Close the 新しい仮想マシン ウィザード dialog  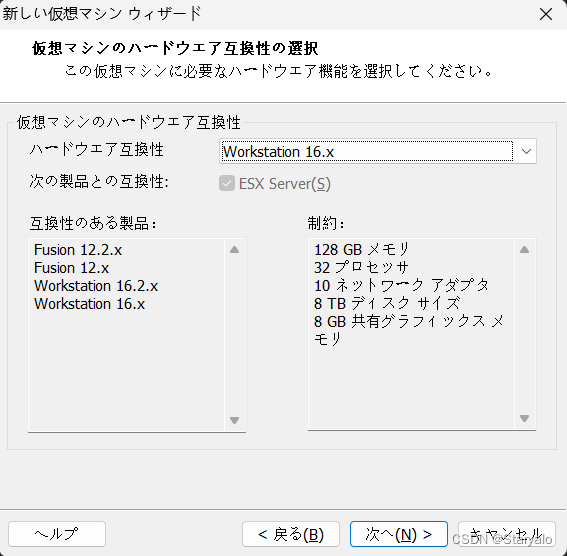(x=546, y=14)
